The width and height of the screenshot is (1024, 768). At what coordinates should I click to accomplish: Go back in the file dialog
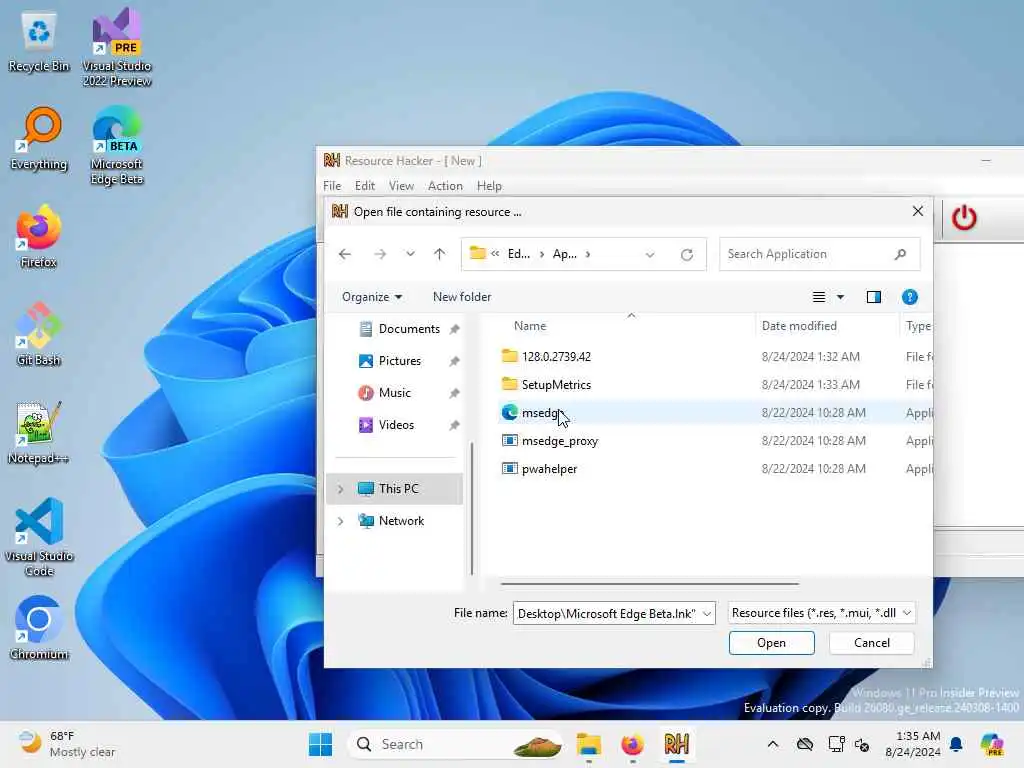[x=345, y=254]
